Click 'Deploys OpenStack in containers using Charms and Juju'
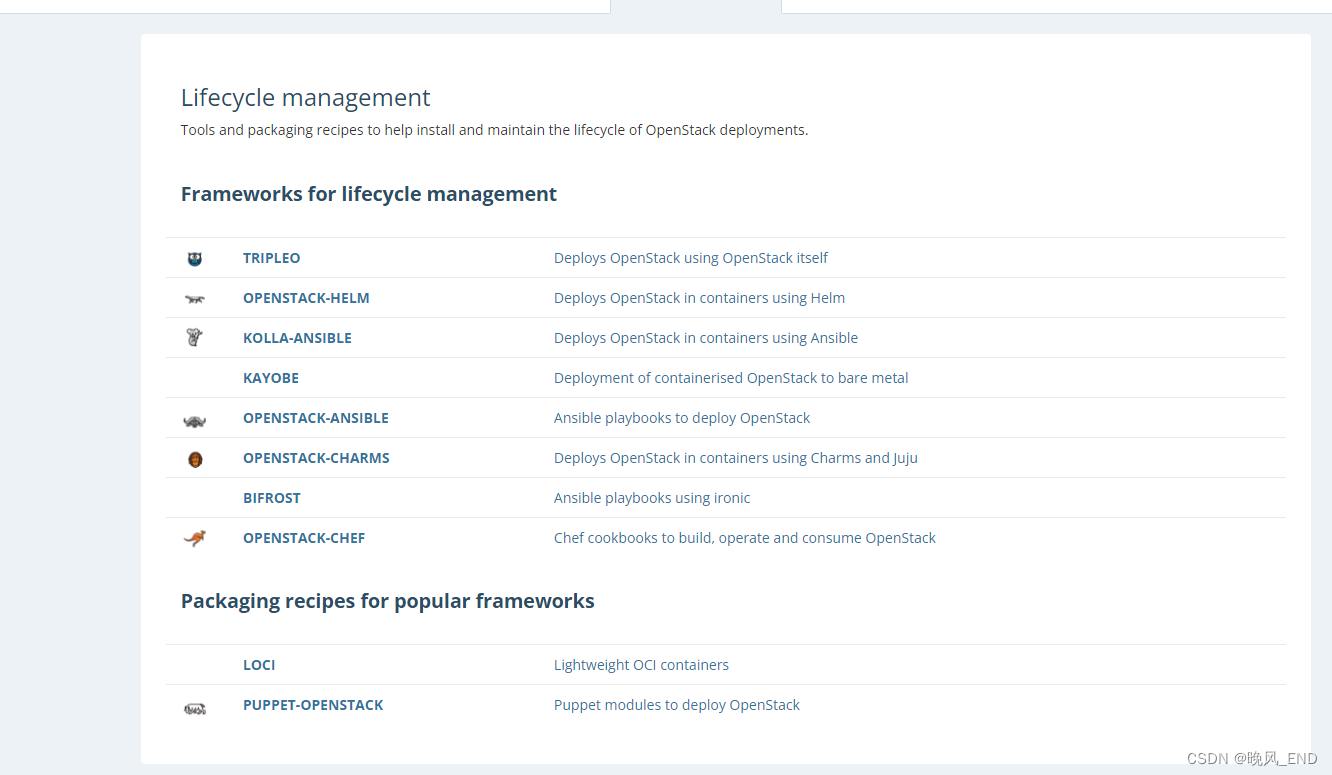The image size is (1332, 775). (x=736, y=458)
